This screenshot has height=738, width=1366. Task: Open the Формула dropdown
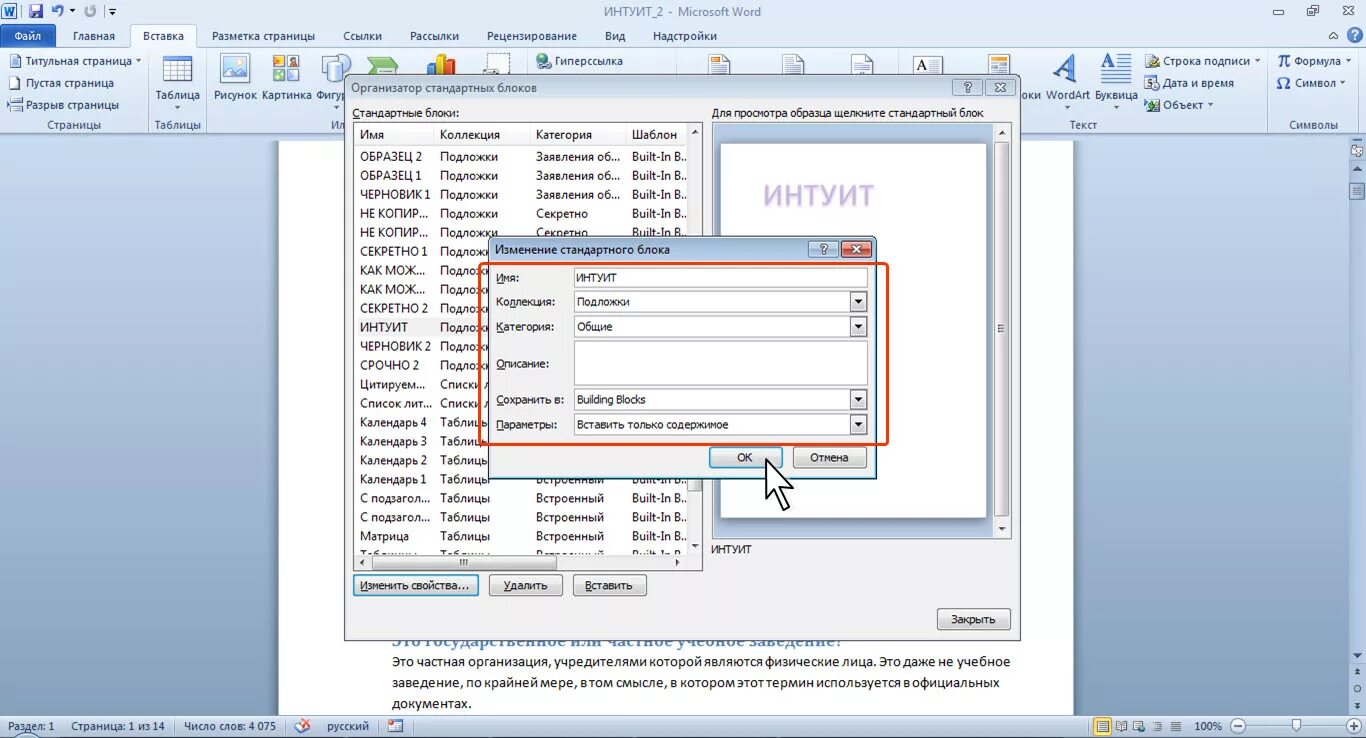(1315, 61)
